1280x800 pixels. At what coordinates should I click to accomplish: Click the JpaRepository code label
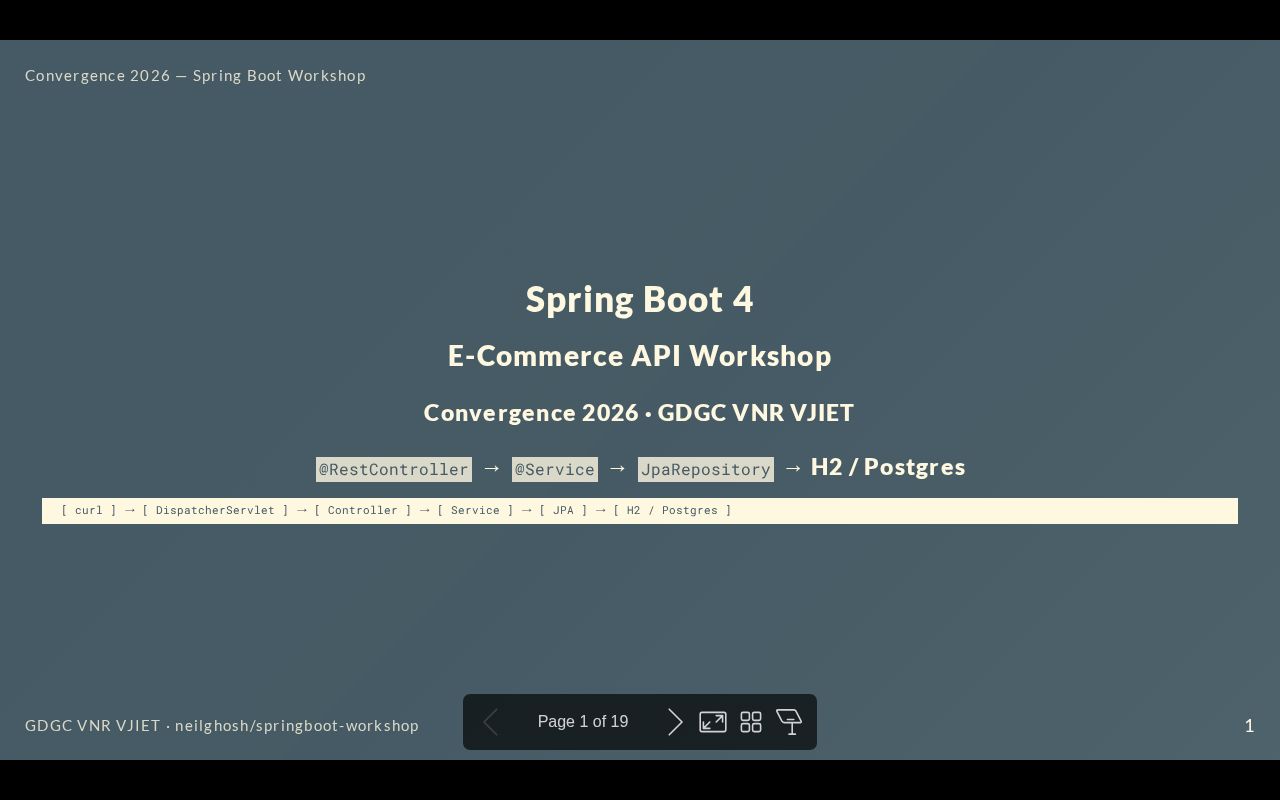[x=706, y=469]
